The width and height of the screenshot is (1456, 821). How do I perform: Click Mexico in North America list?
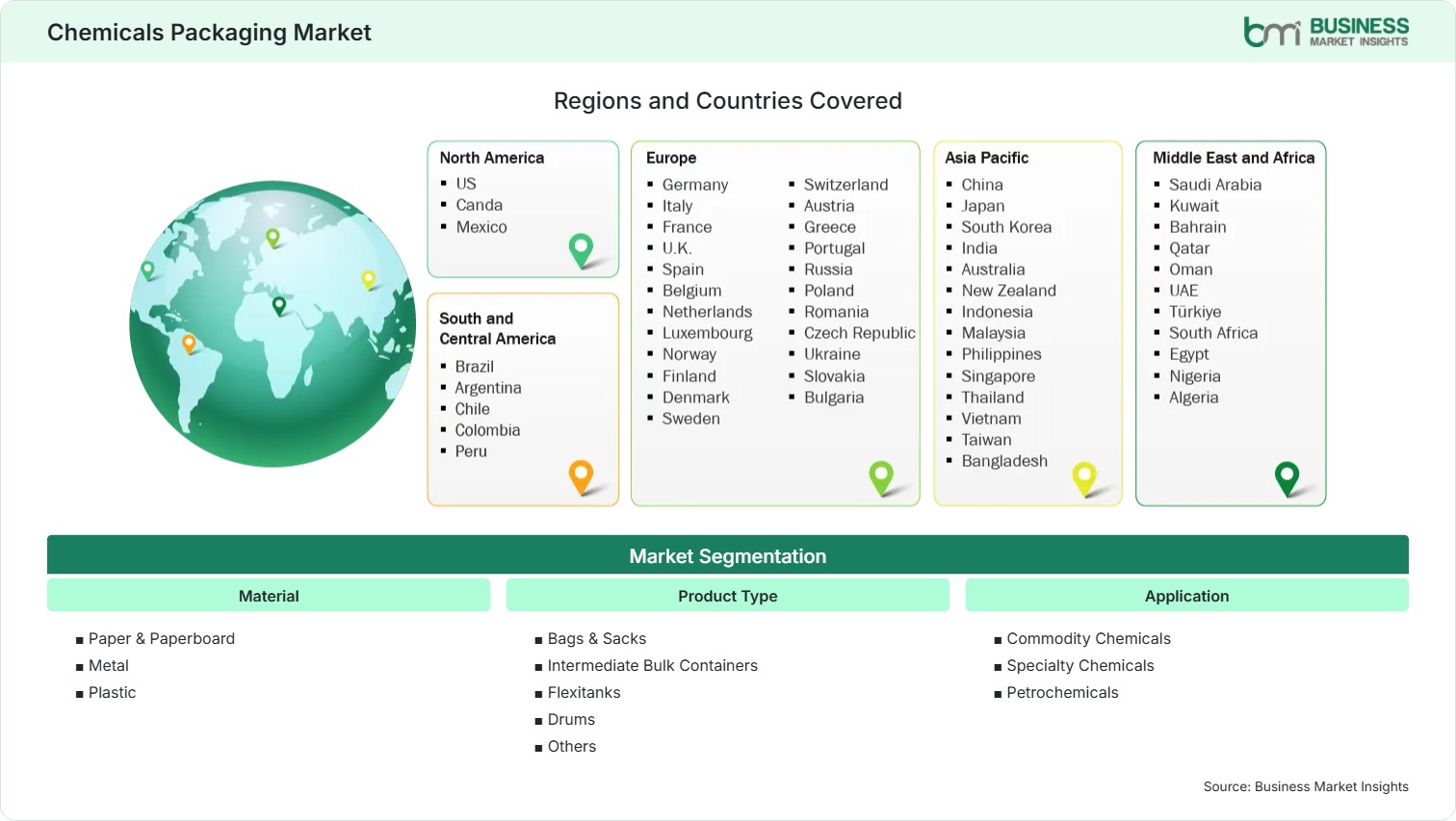tap(481, 227)
